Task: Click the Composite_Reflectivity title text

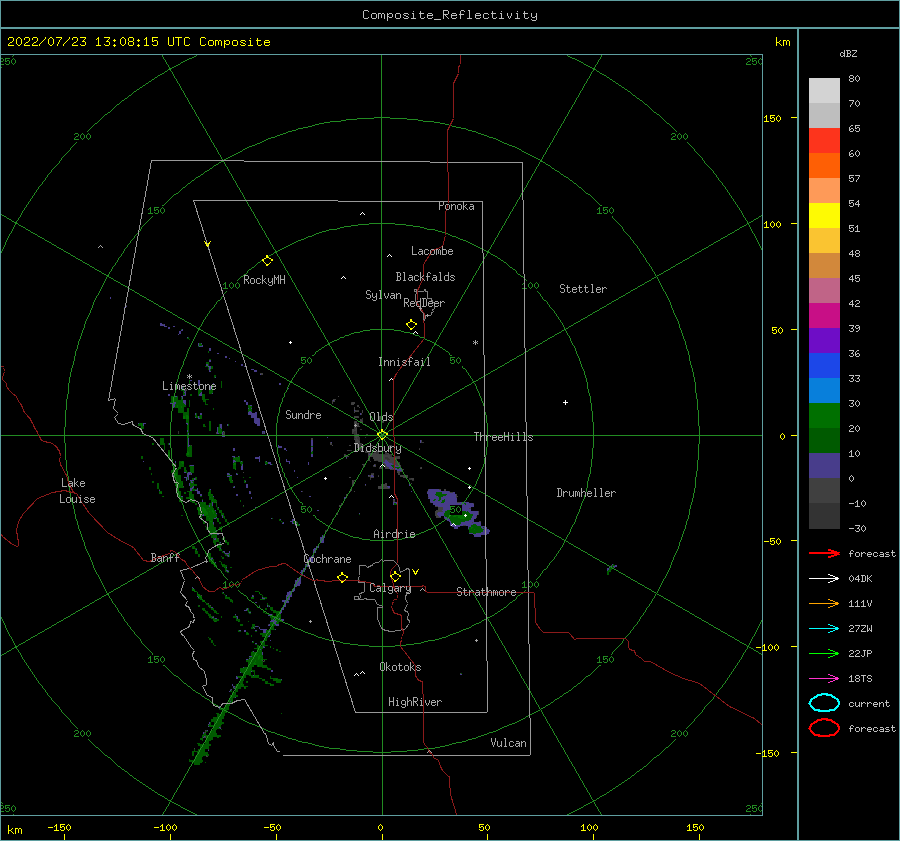Action: point(450,15)
